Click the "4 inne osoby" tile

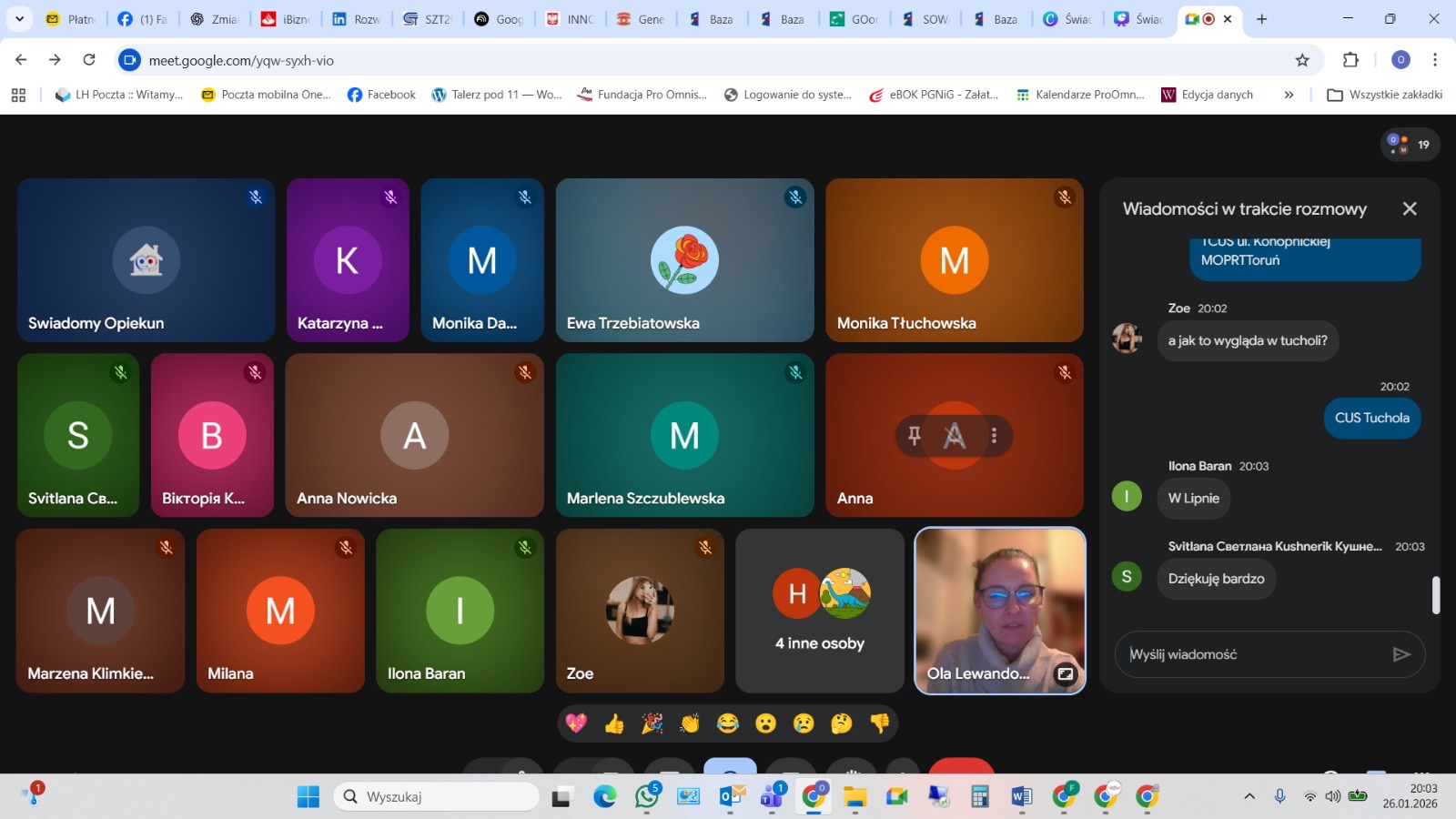pos(819,611)
